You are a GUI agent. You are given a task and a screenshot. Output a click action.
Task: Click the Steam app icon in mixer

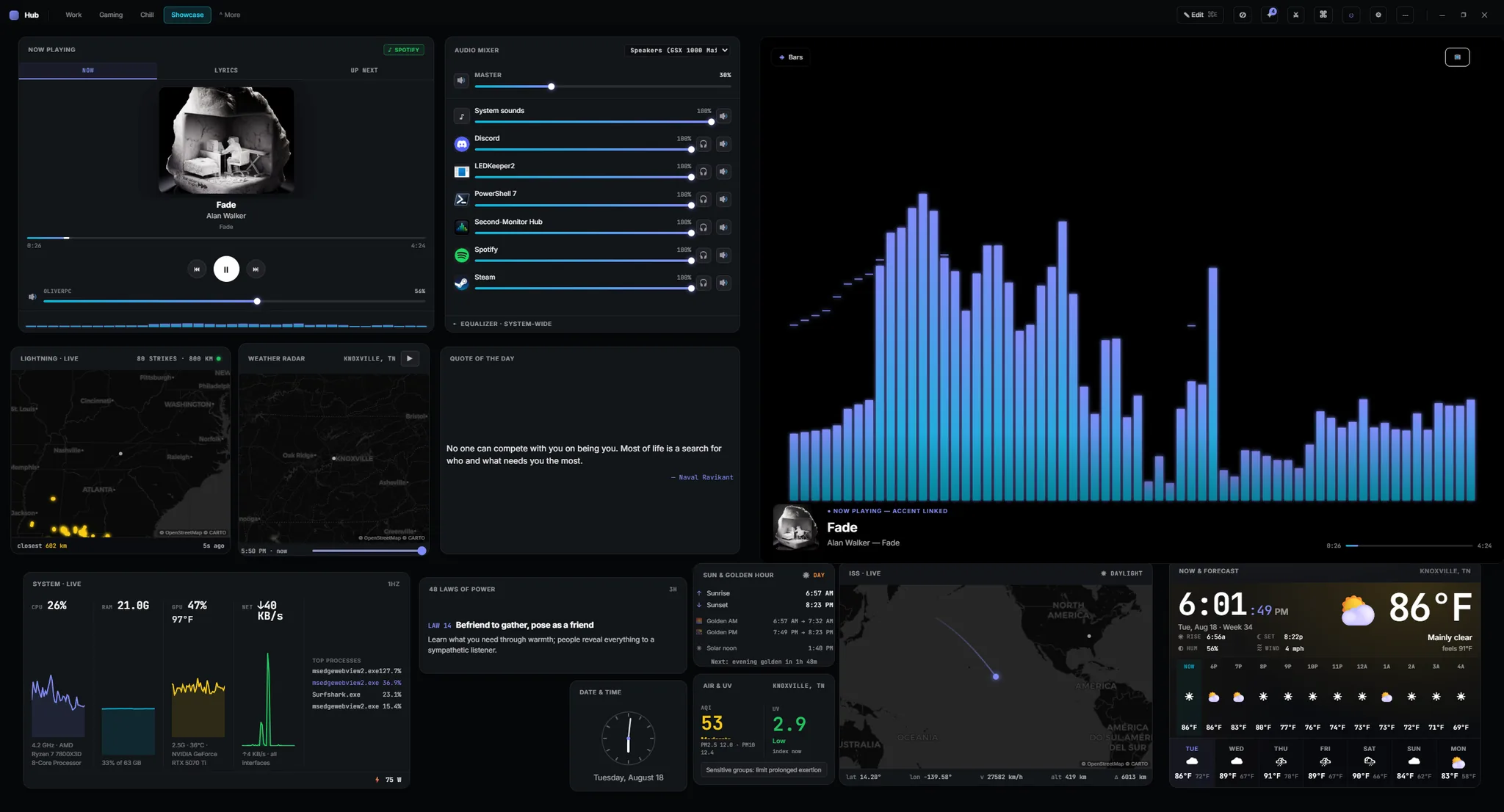(x=461, y=283)
